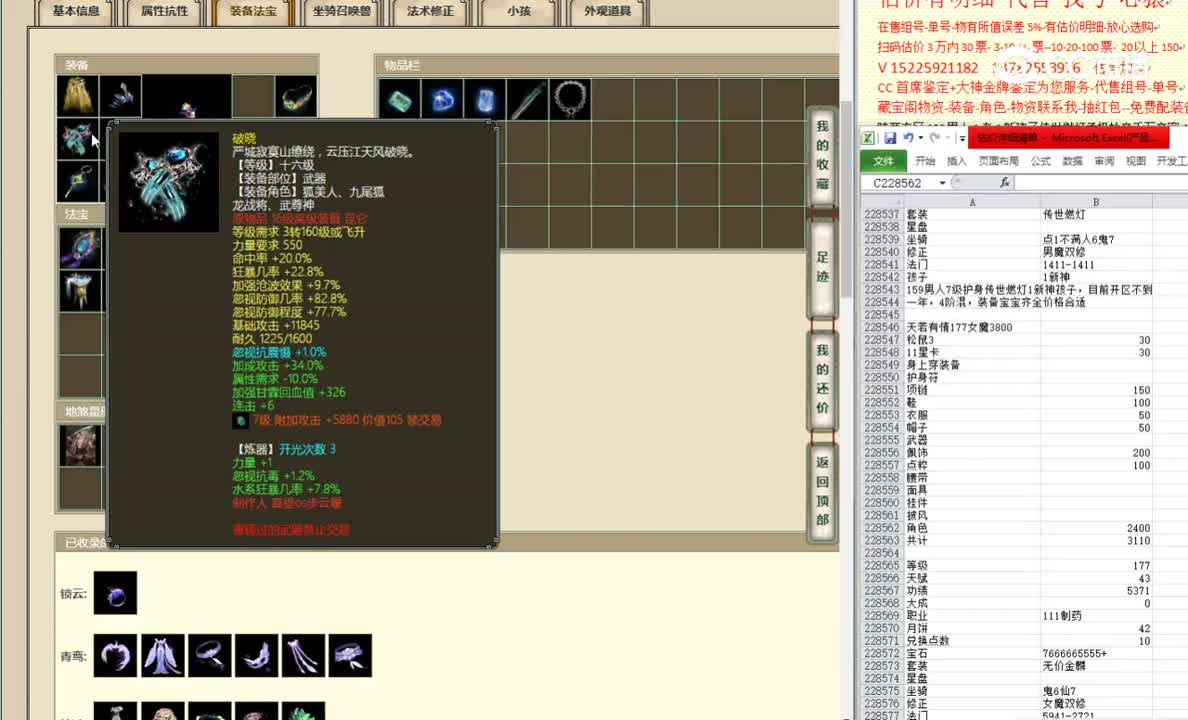The image size is (1188, 720).
Task: Switch to the 属性抗性 tab
Action: coord(164,11)
